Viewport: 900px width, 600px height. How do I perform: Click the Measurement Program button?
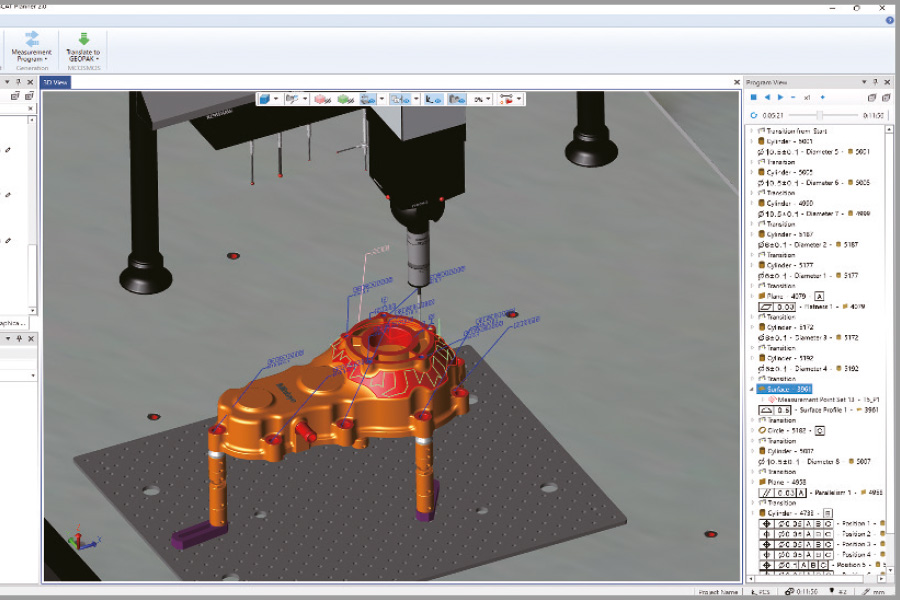click(x=31, y=46)
